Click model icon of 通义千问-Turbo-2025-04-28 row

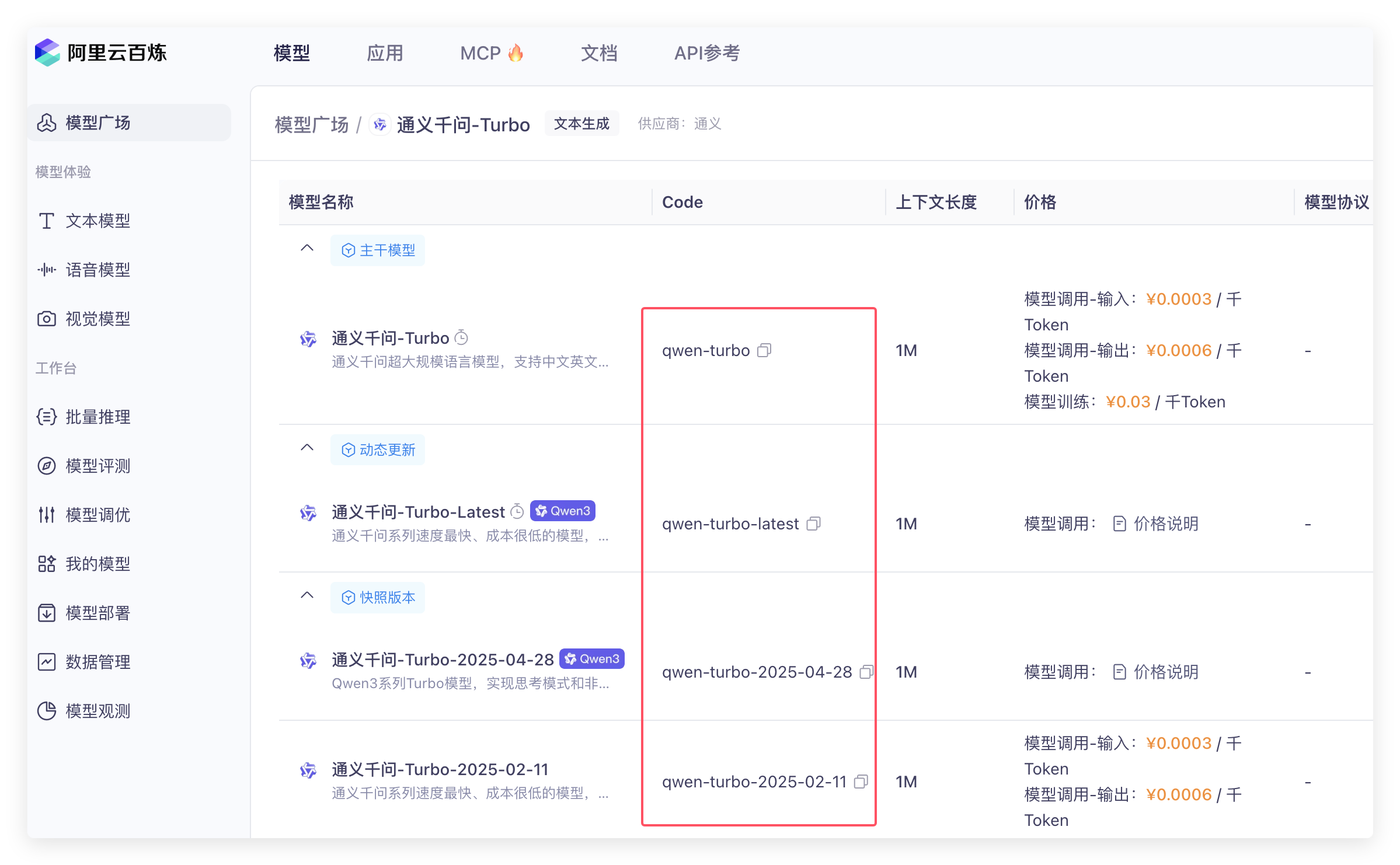pos(308,661)
